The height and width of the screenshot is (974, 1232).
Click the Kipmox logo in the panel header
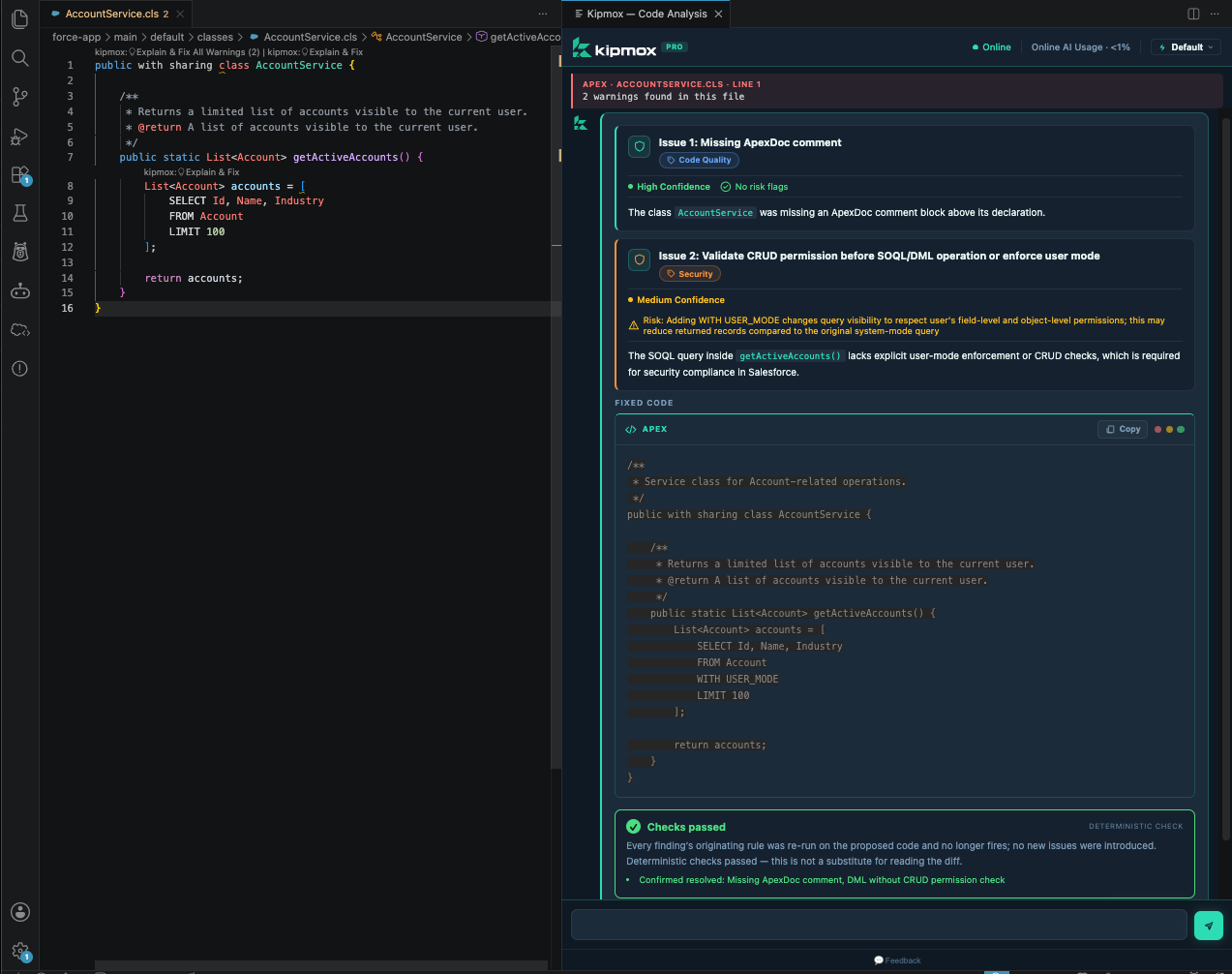(x=615, y=47)
